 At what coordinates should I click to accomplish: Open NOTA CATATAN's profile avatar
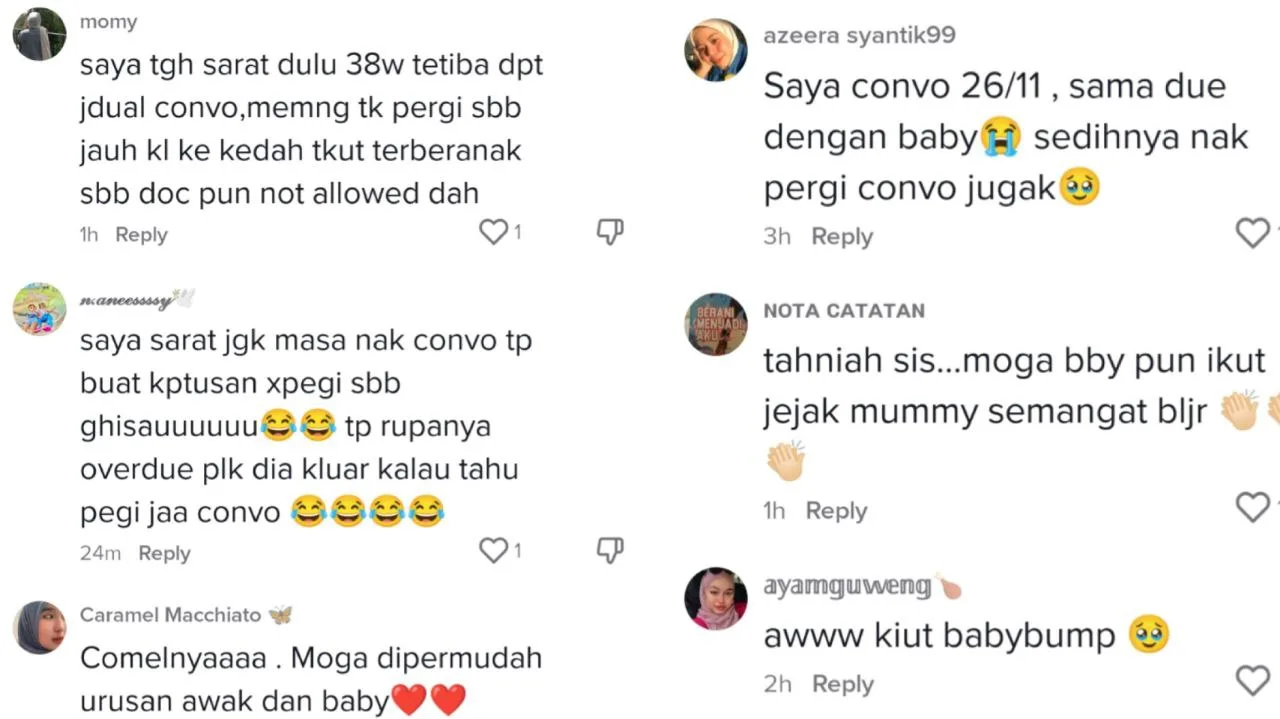click(715, 324)
